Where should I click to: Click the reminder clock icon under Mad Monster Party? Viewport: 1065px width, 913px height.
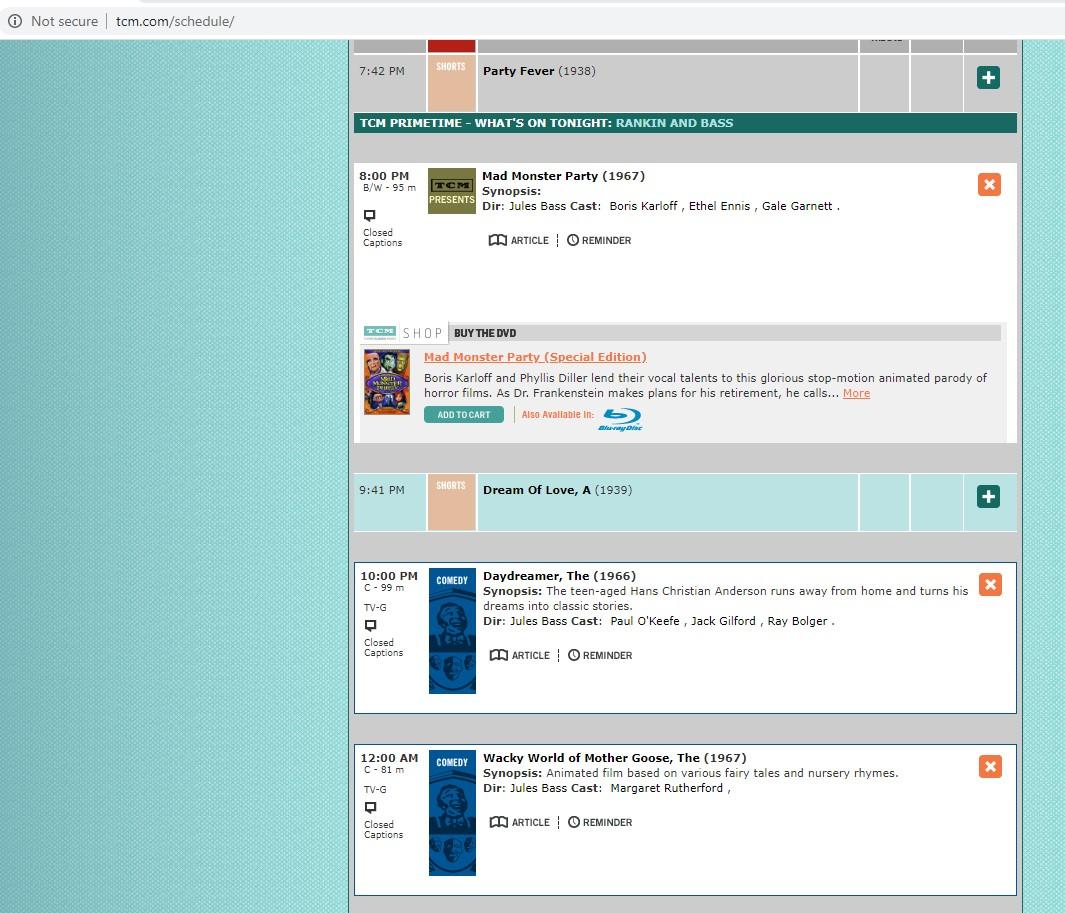coord(573,240)
